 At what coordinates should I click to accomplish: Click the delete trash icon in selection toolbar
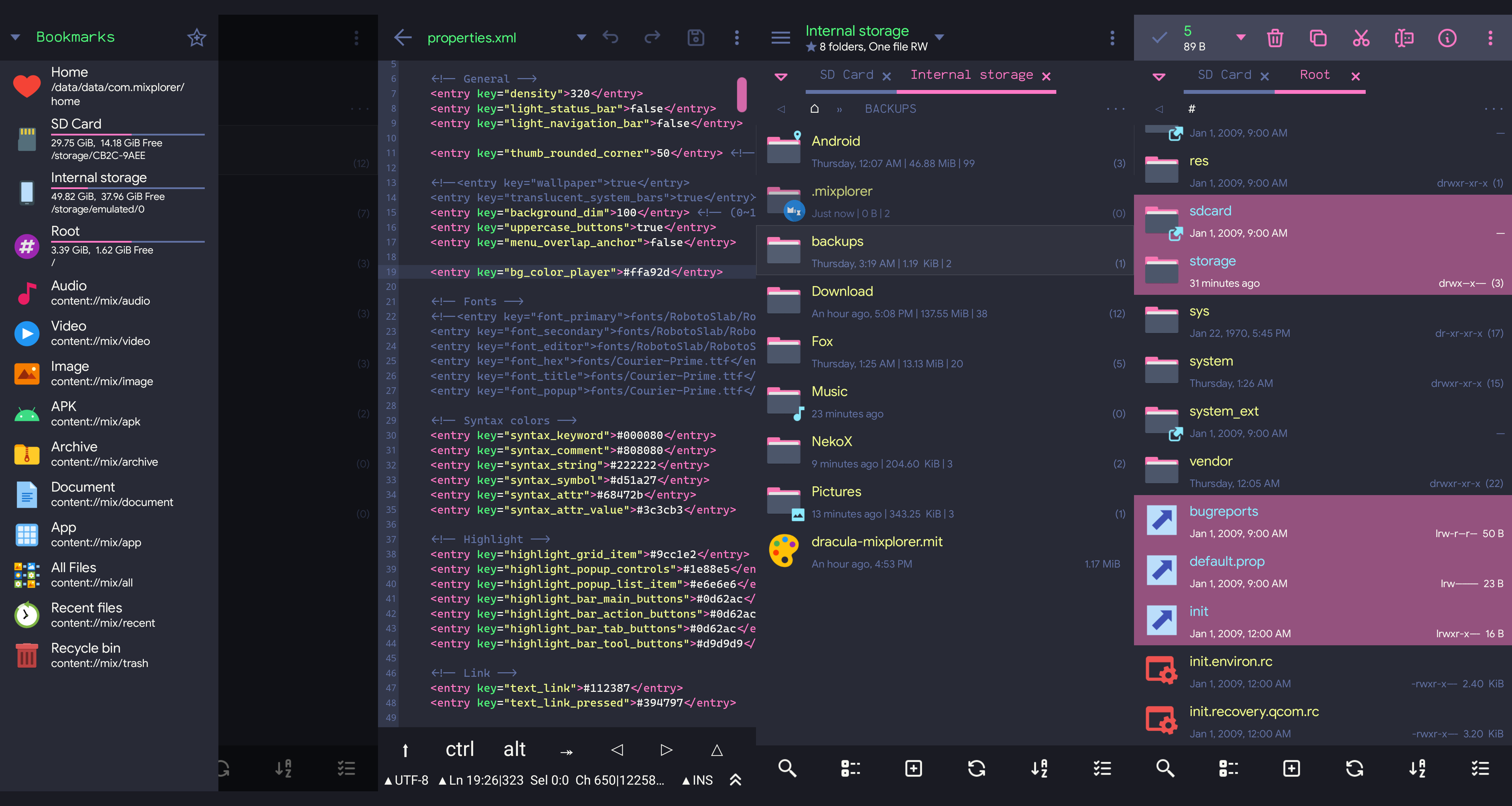click(1274, 38)
